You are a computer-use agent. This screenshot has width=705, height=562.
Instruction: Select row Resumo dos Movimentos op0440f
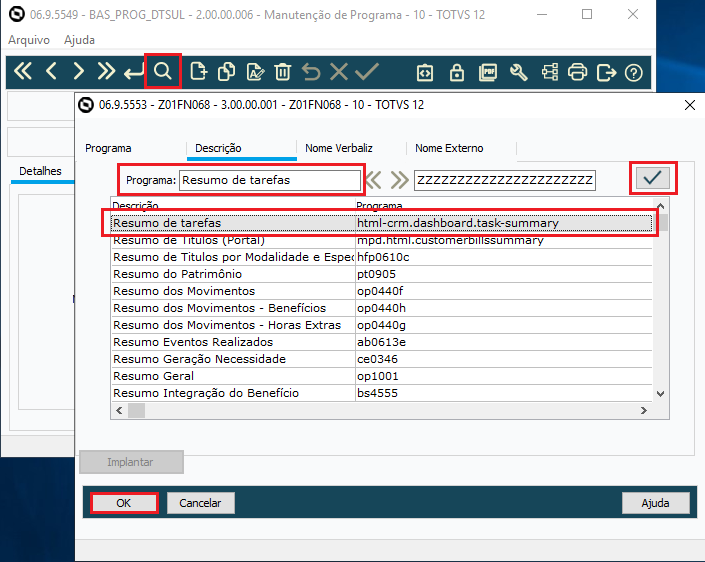tap(381, 291)
